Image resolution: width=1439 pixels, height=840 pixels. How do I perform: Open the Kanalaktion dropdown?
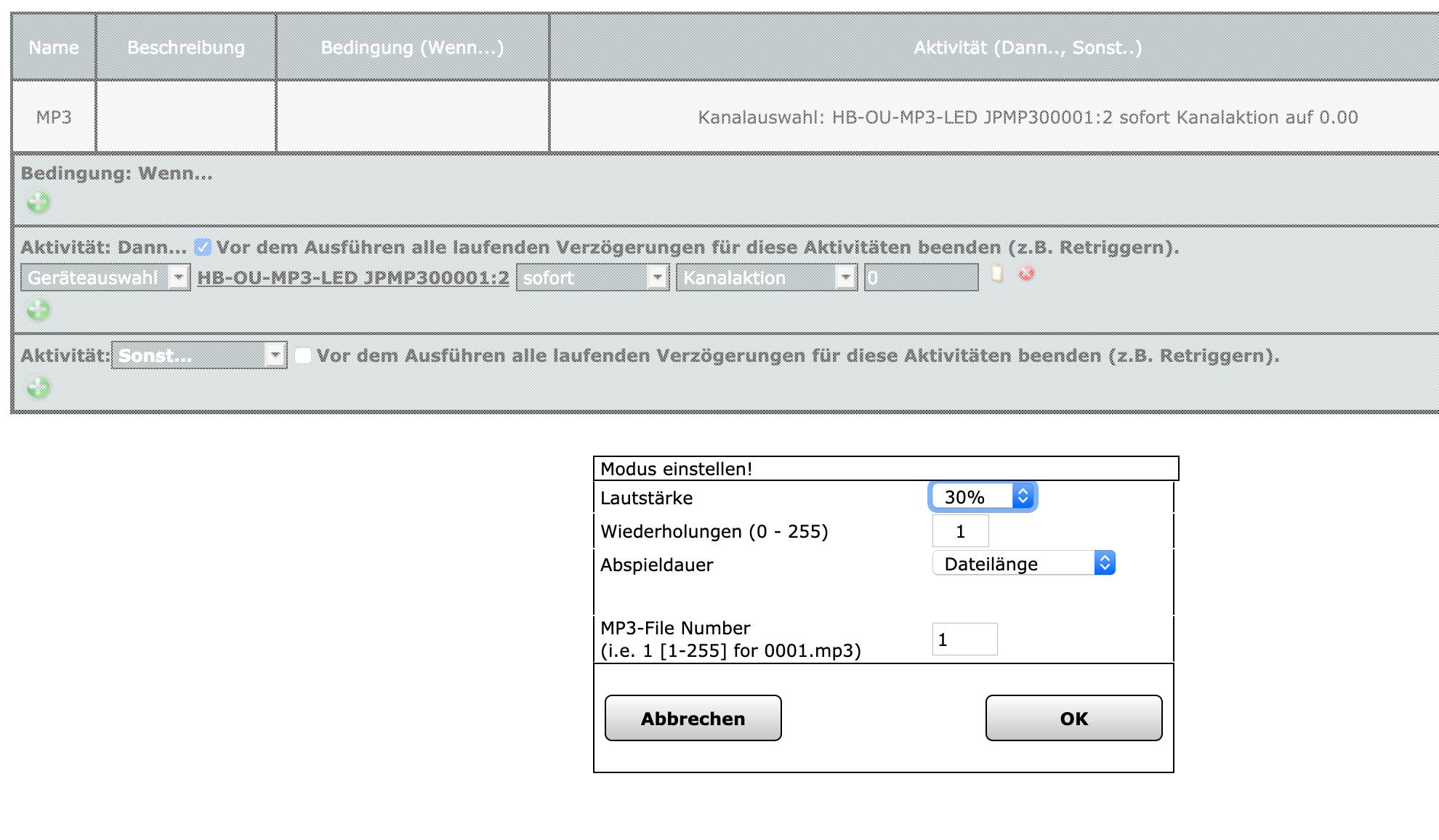[x=766, y=278]
